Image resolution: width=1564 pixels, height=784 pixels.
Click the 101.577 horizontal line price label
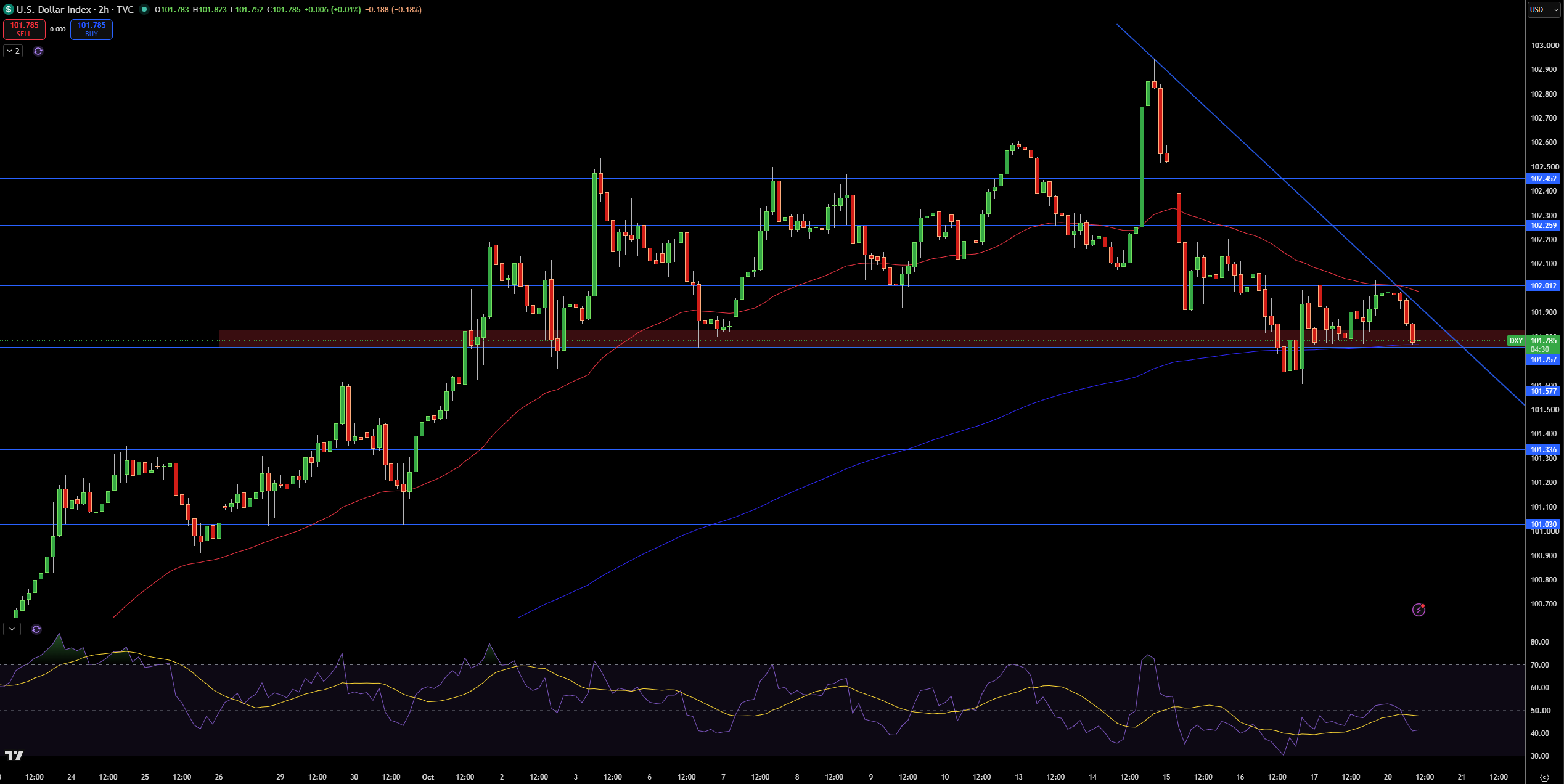tap(1544, 391)
